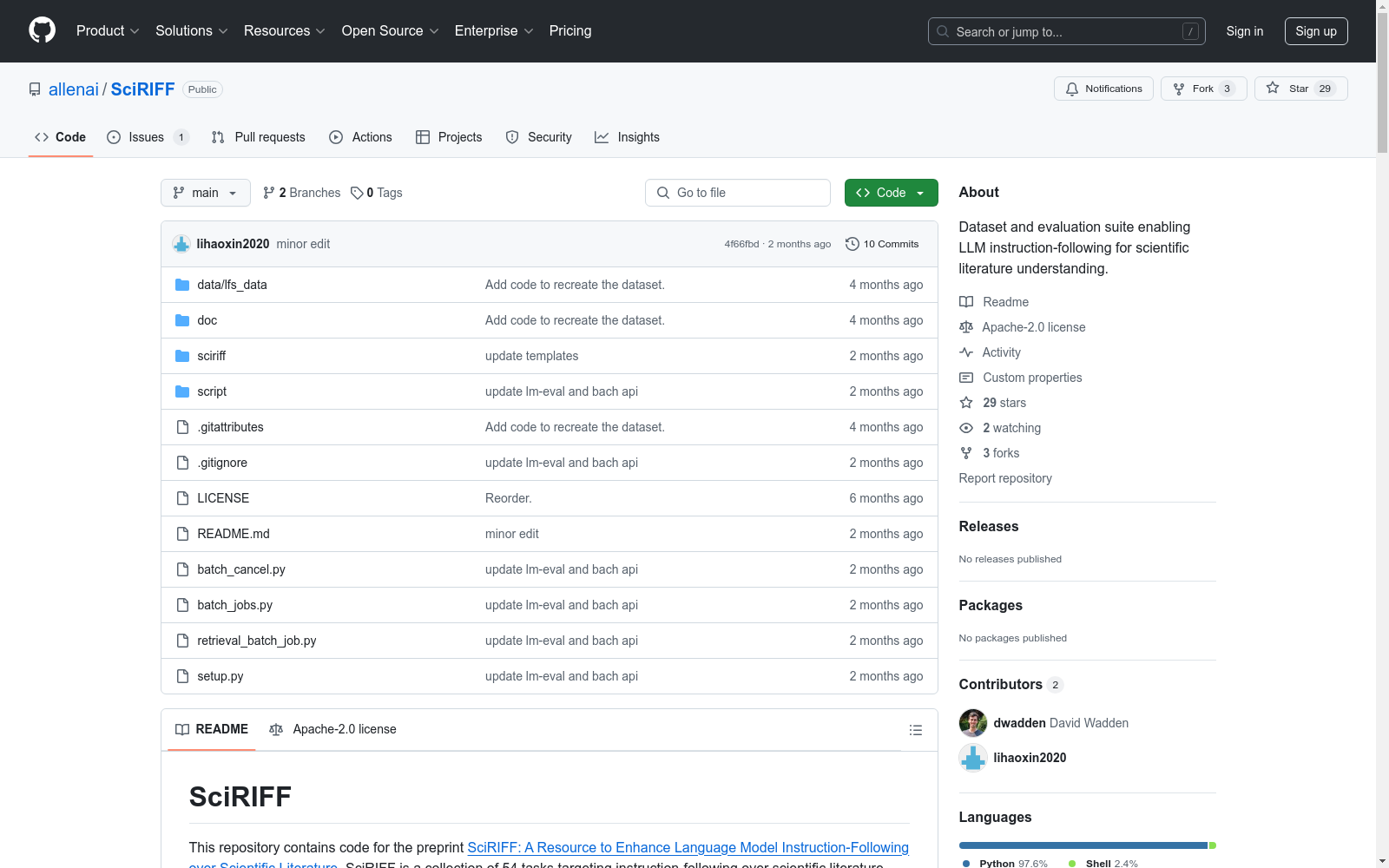1389x868 pixels.
Task: Click the book icon beside Readme
Action: [966, 302]
